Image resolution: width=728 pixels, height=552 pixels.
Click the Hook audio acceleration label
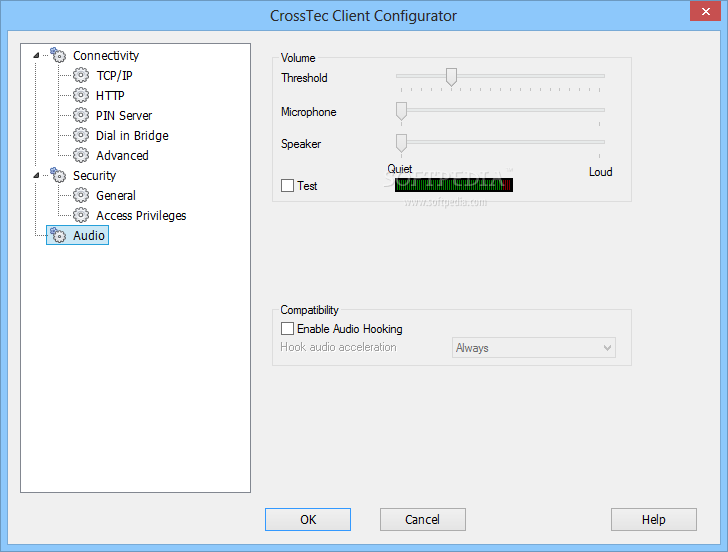[x=338, y=347]
